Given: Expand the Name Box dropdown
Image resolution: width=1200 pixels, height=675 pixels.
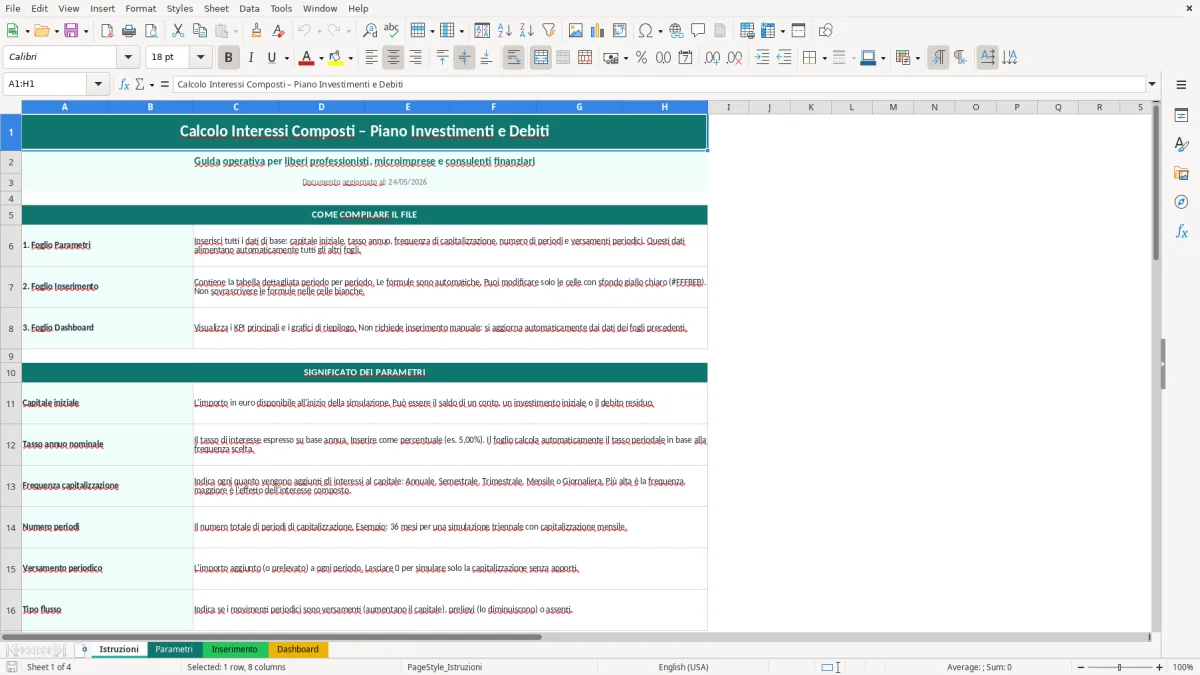Looking at the screenshot, I should [x=99, y=84].
